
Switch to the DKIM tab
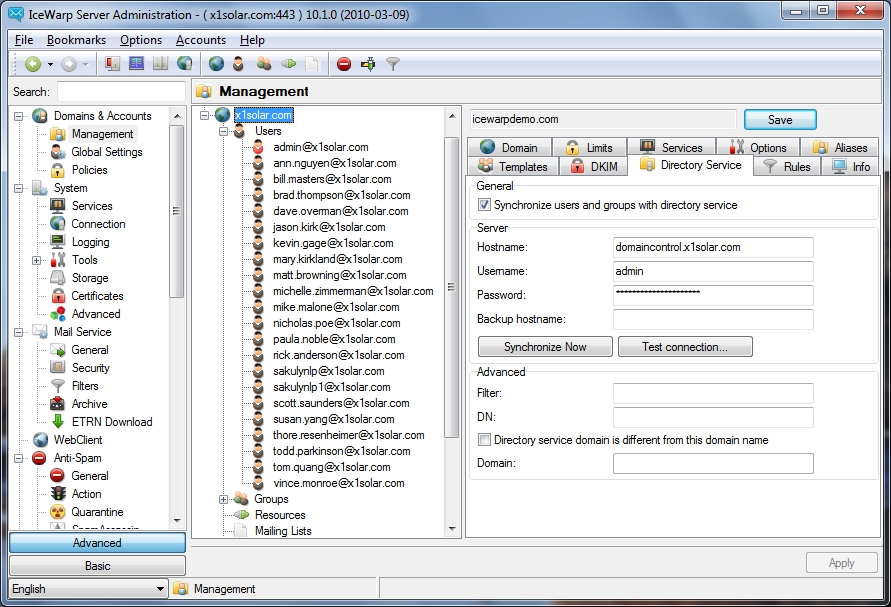tap(597, 167)
